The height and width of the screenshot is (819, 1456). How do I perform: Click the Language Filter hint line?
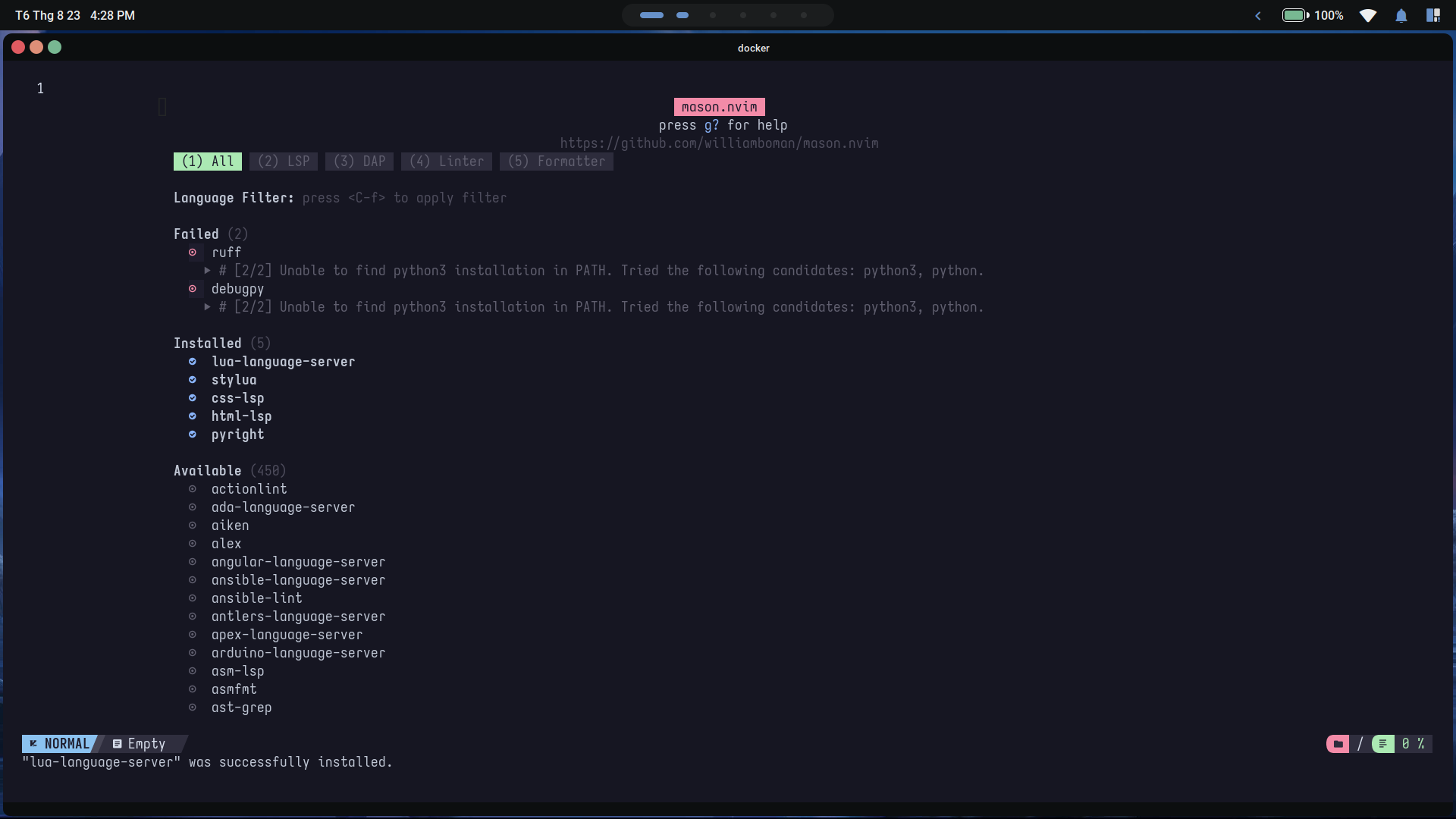(x=340, y=198)
